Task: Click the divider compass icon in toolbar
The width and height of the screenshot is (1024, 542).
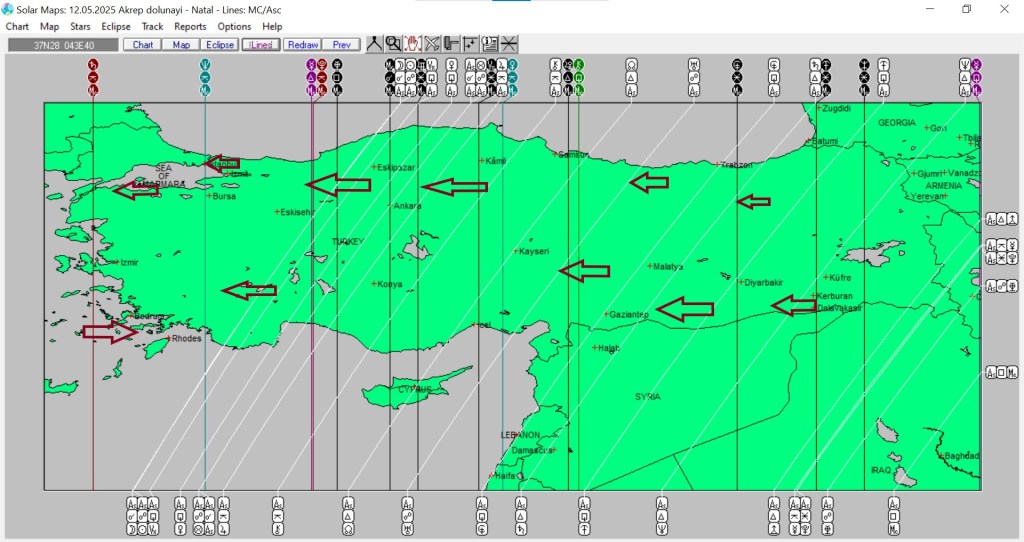Action: (374, 44)
